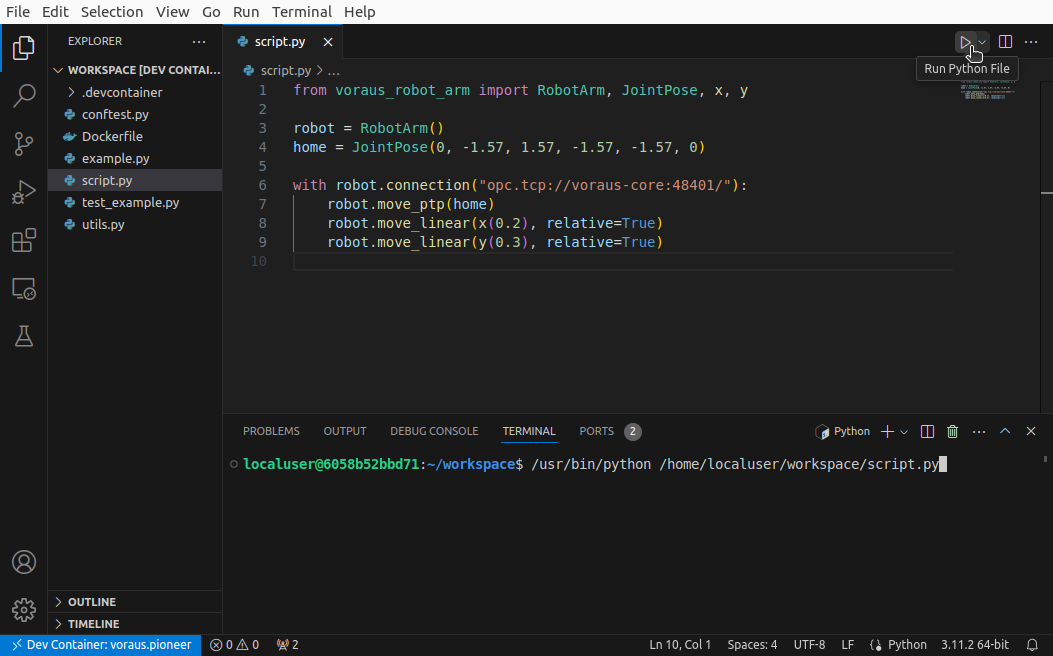Image resolution: width=1053 pixels, height=656 pixels.
Task: Open notifications bell in status bar
Action: click(1032, 645)
